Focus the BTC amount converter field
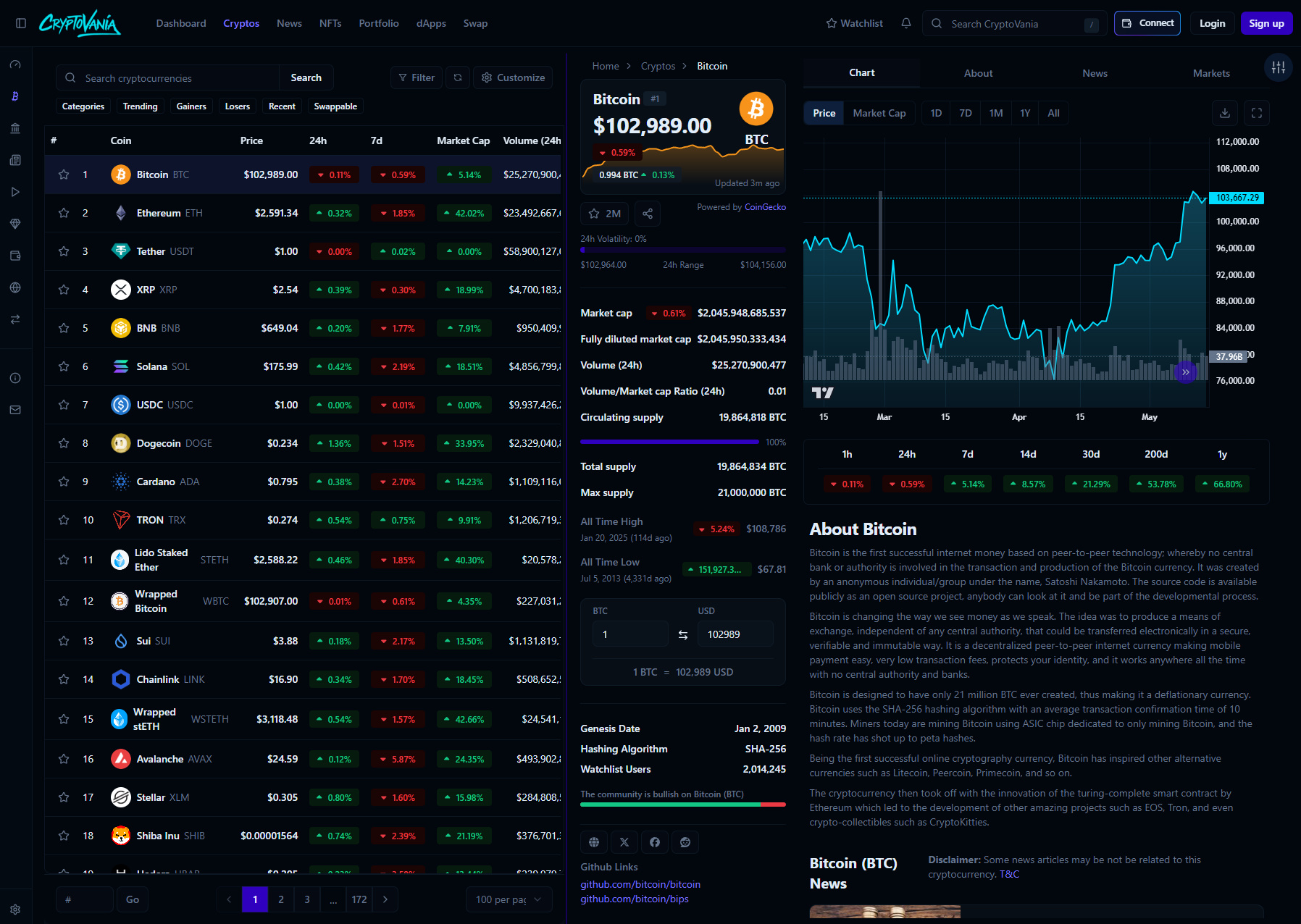Viewport: 1301px width, 924px height. coord(630,634)
